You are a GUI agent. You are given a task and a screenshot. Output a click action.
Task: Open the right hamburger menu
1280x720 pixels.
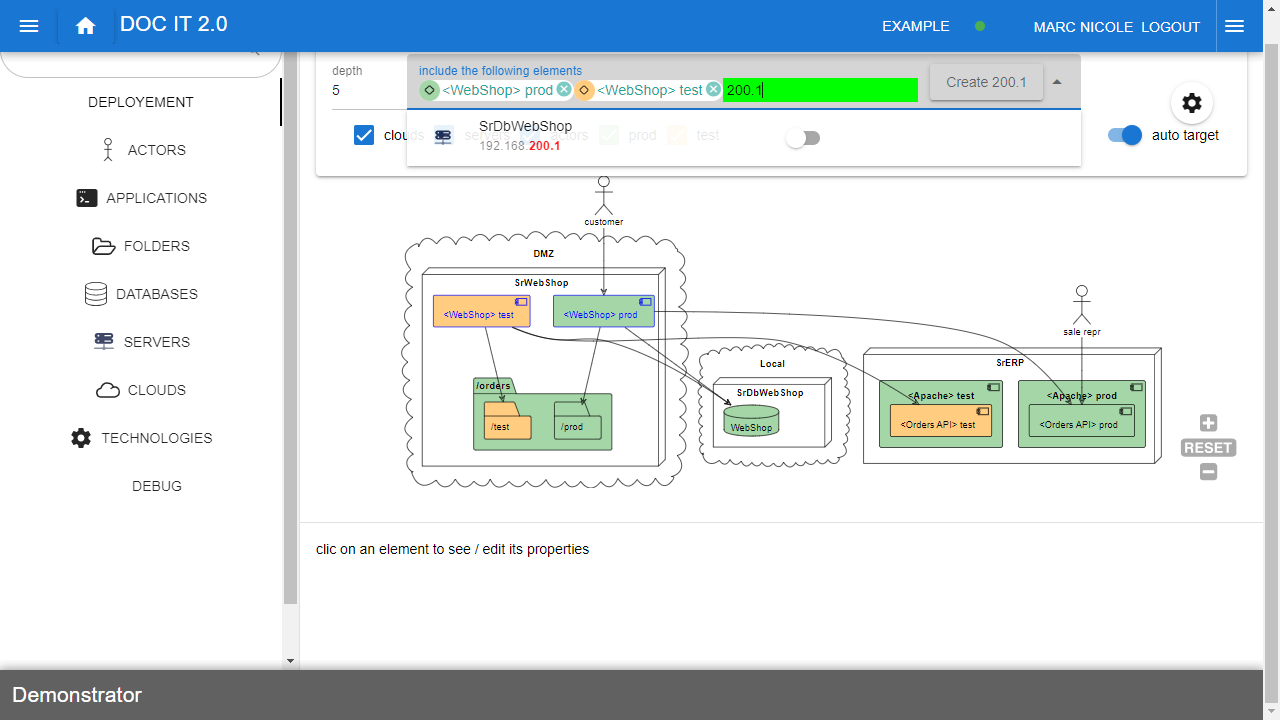(x=1234, y=26)
